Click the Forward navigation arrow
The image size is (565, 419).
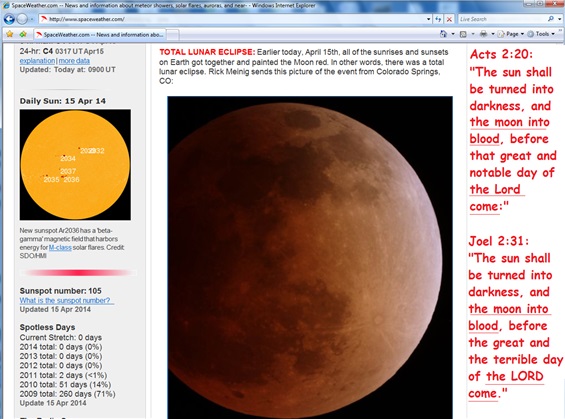[22, 19]
